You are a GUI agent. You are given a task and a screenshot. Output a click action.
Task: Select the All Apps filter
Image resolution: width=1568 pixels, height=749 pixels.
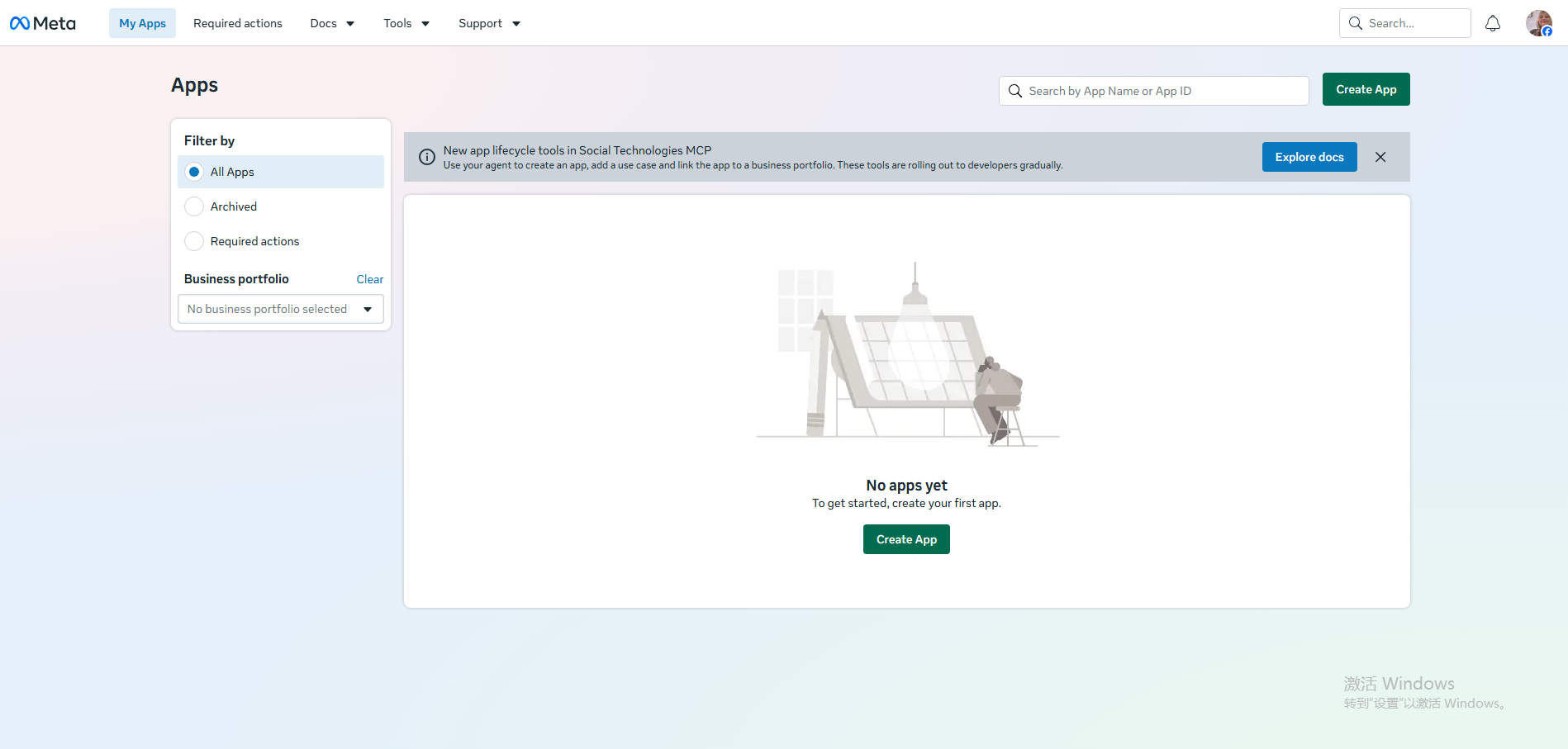(x=281, y=172)
